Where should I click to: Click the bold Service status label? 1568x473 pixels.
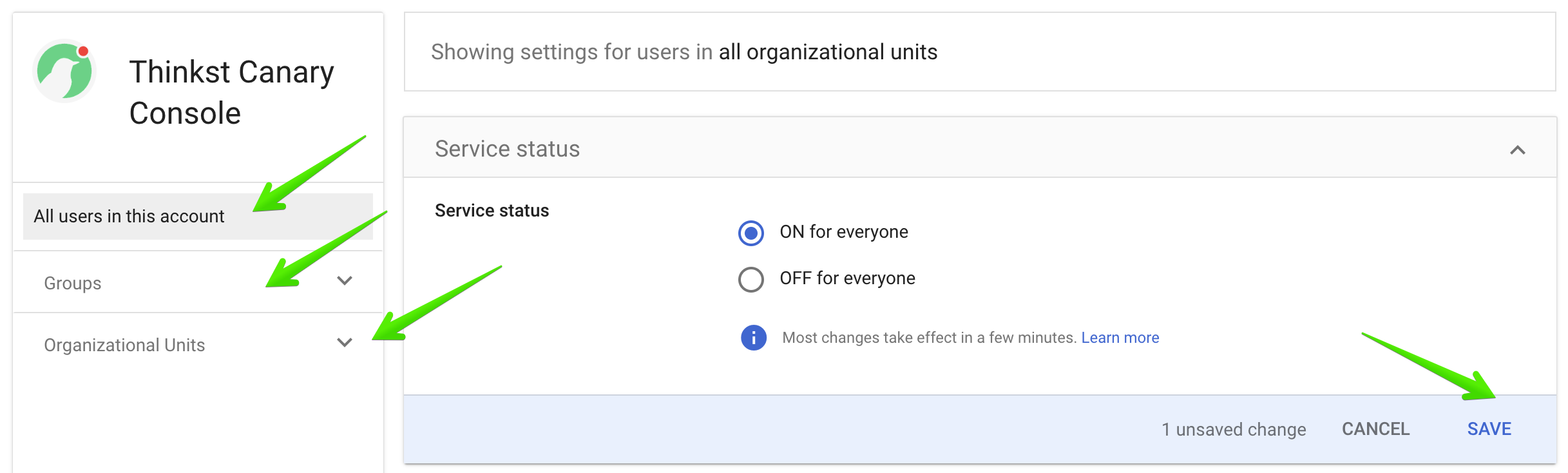492,211
